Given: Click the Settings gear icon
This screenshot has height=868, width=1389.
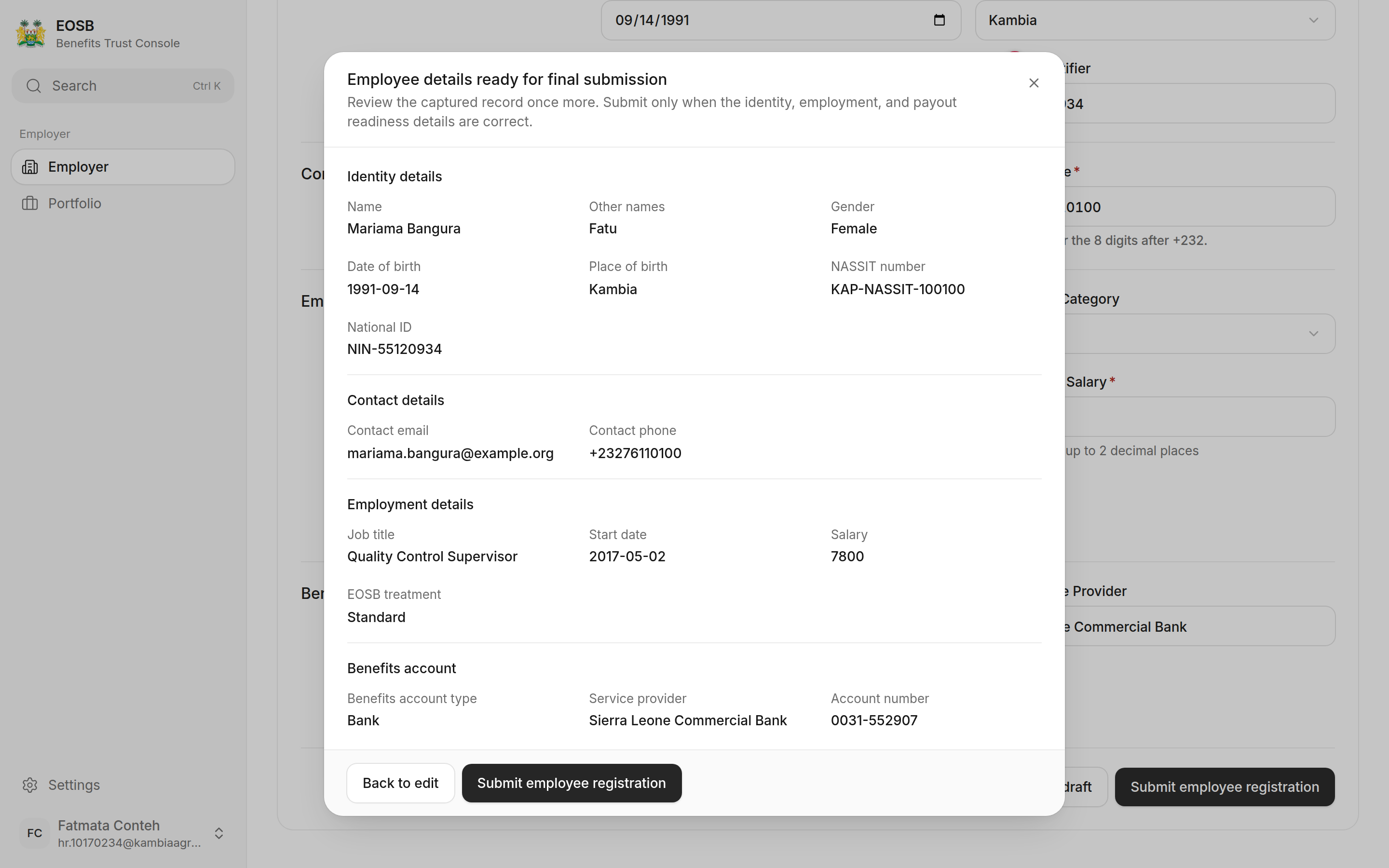Looking at the screenshot, I should (30, 785).
